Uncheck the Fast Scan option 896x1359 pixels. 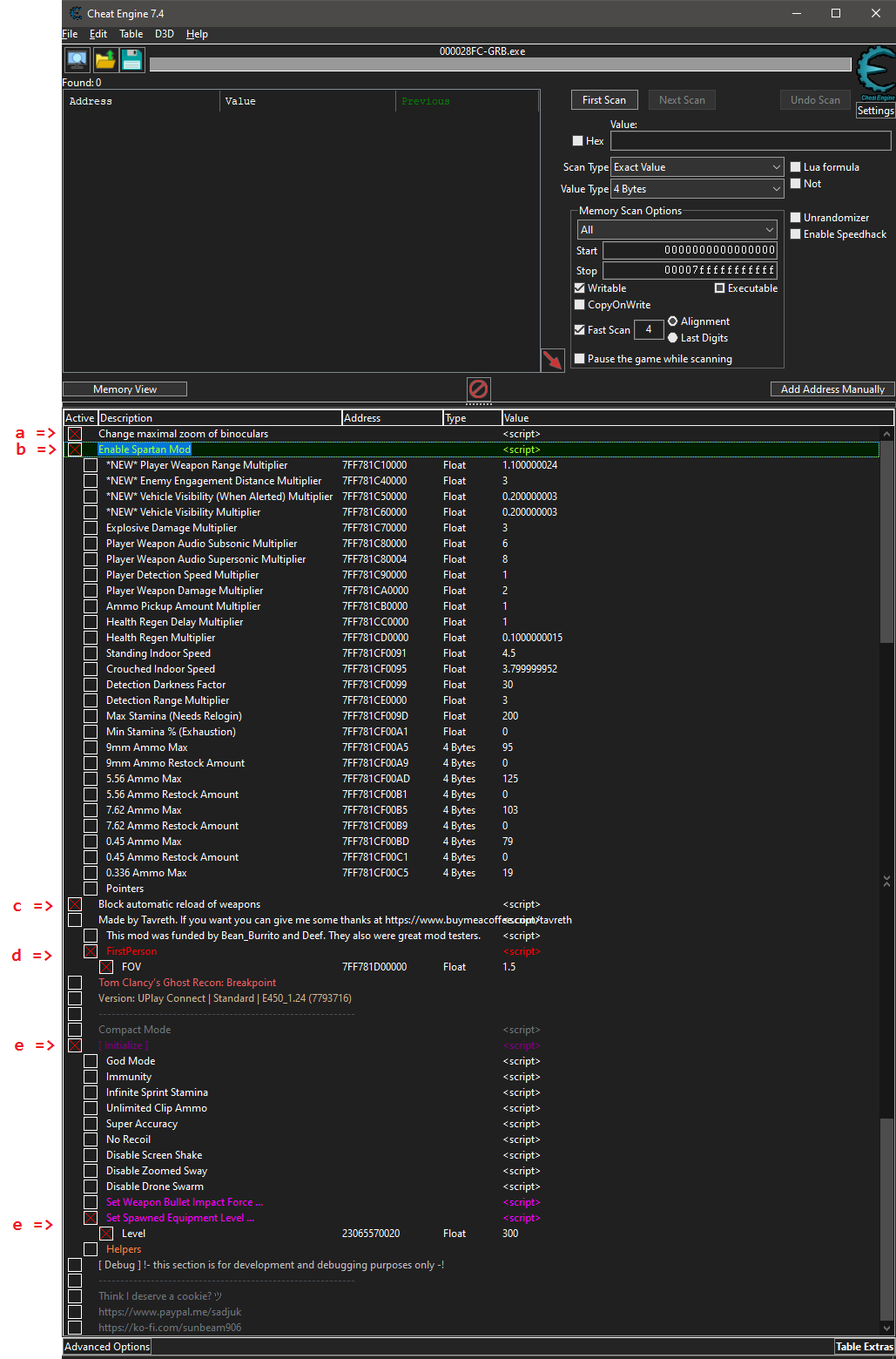580,329
